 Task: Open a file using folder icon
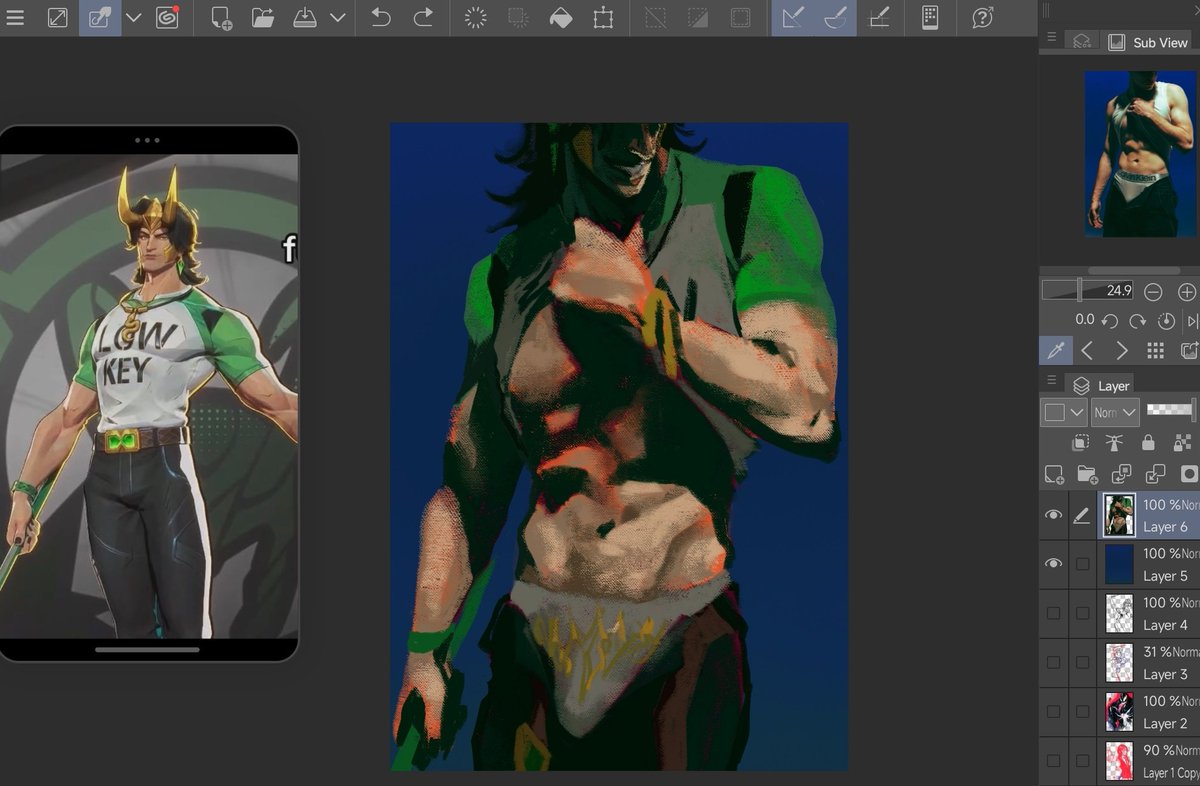coord(263,17)
